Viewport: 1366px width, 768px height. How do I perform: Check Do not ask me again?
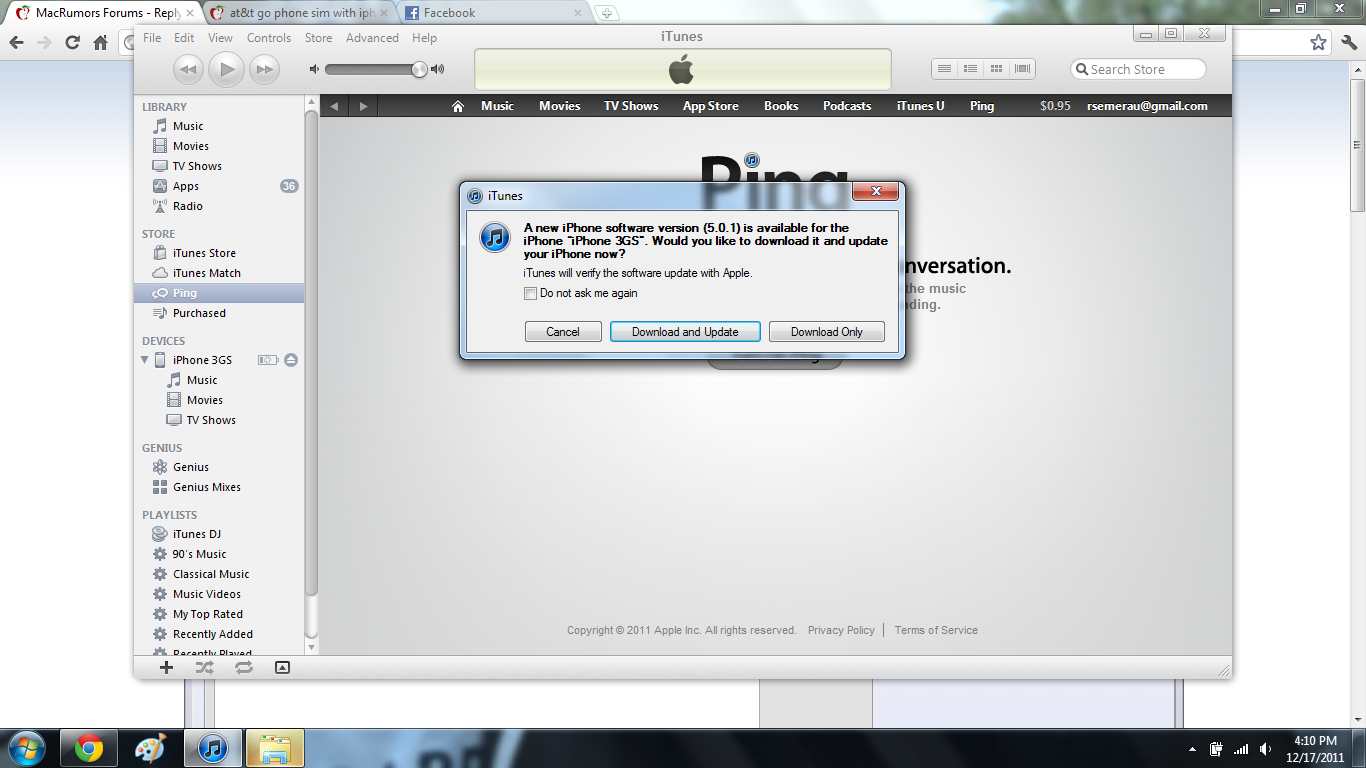coord(531,294)
